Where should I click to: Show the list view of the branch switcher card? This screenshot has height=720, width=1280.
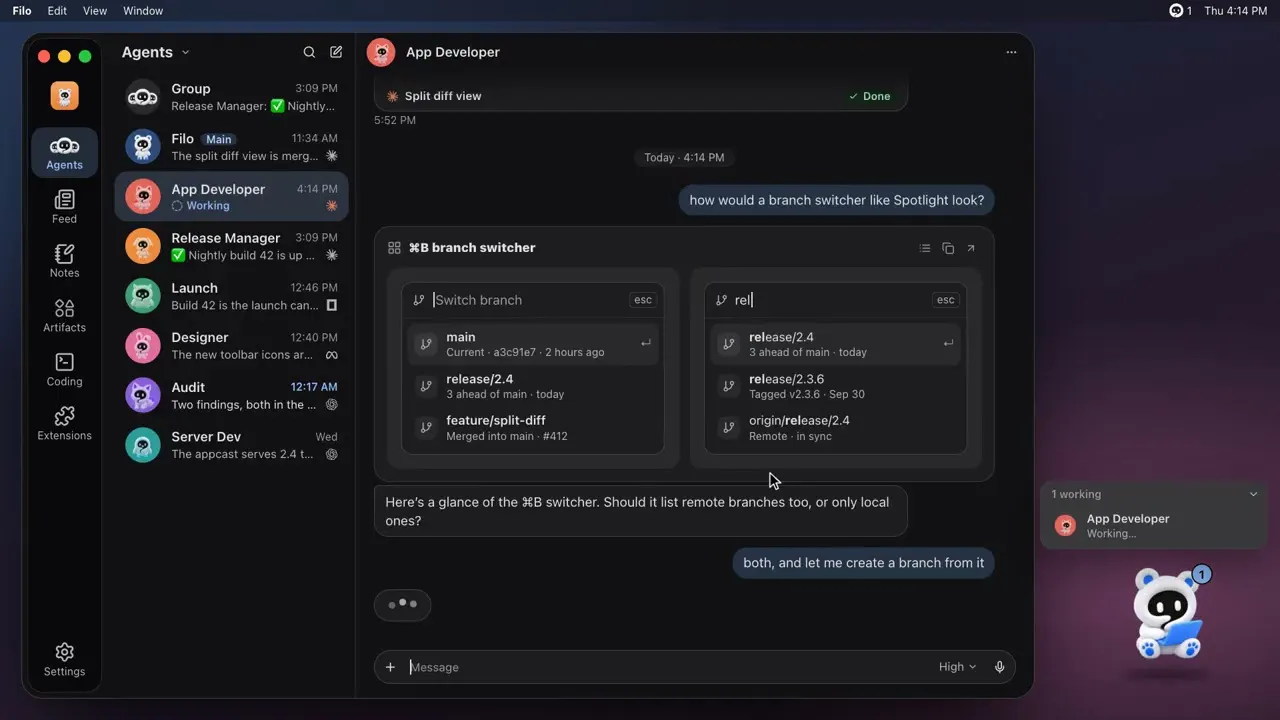tap(925, 248)
